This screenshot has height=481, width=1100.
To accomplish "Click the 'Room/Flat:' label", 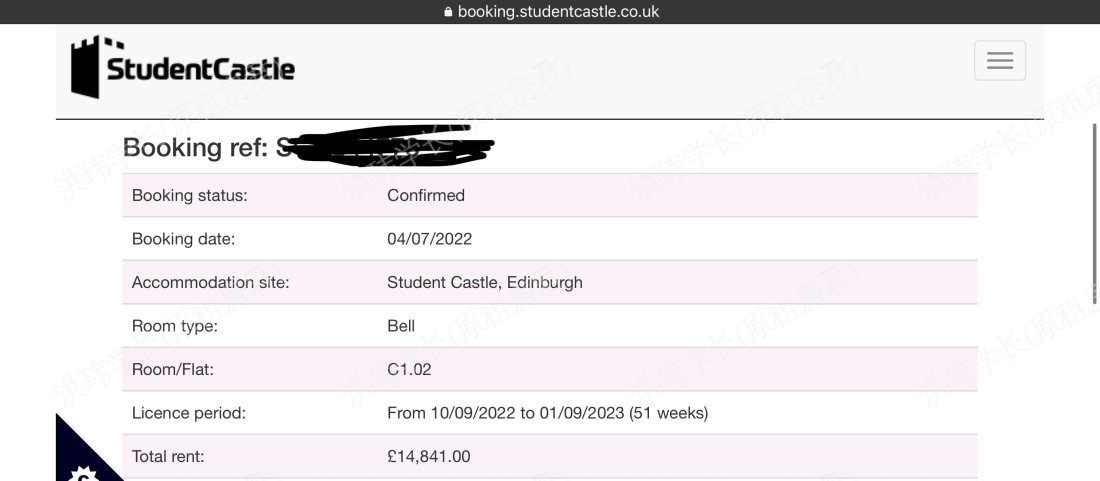I will pyautogui.click(x=173, y=370).
